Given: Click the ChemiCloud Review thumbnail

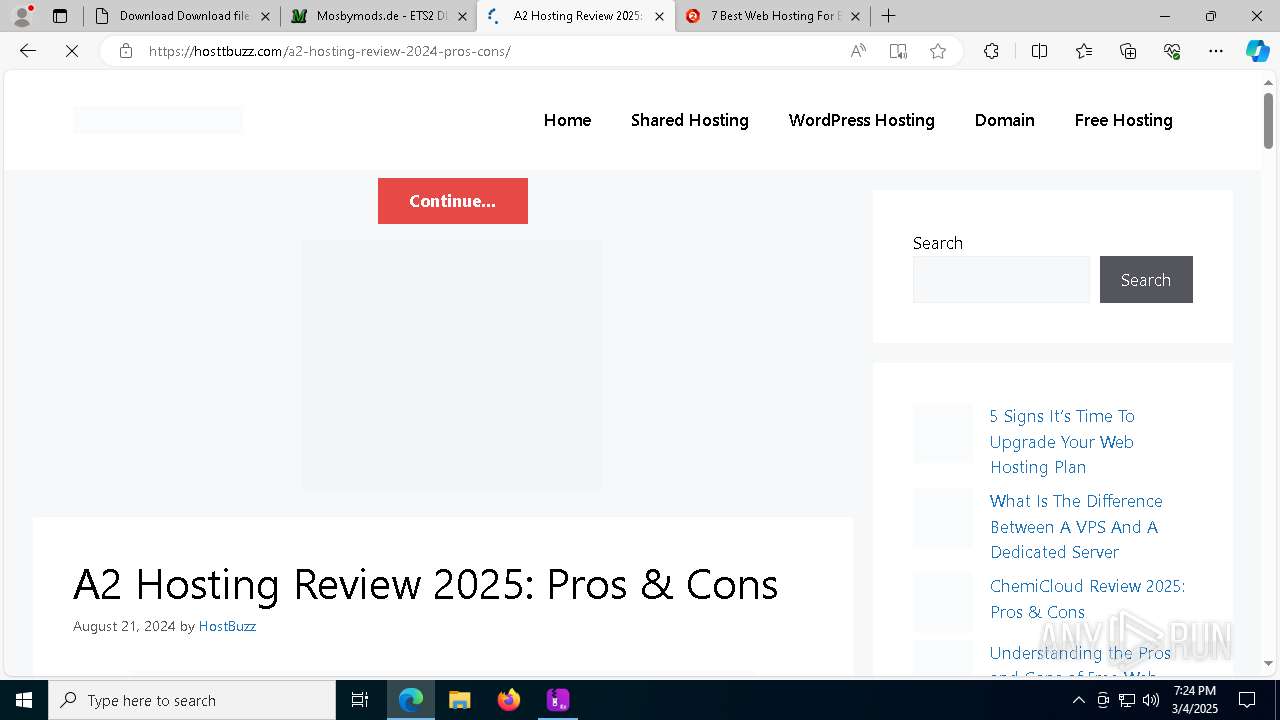Looking at the screenshot, I should (x=943, y=602).
